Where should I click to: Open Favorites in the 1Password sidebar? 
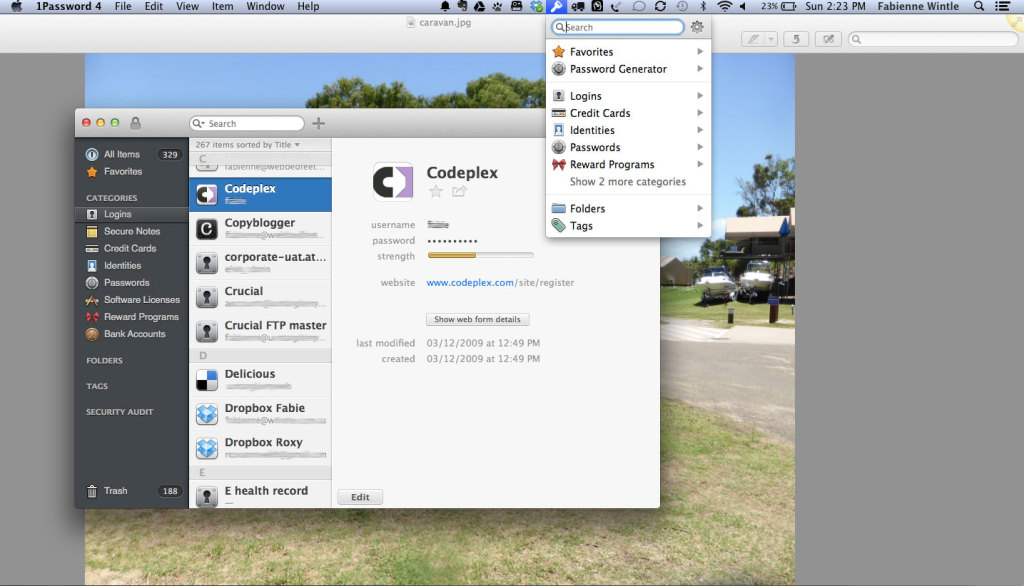coord(131,171)
